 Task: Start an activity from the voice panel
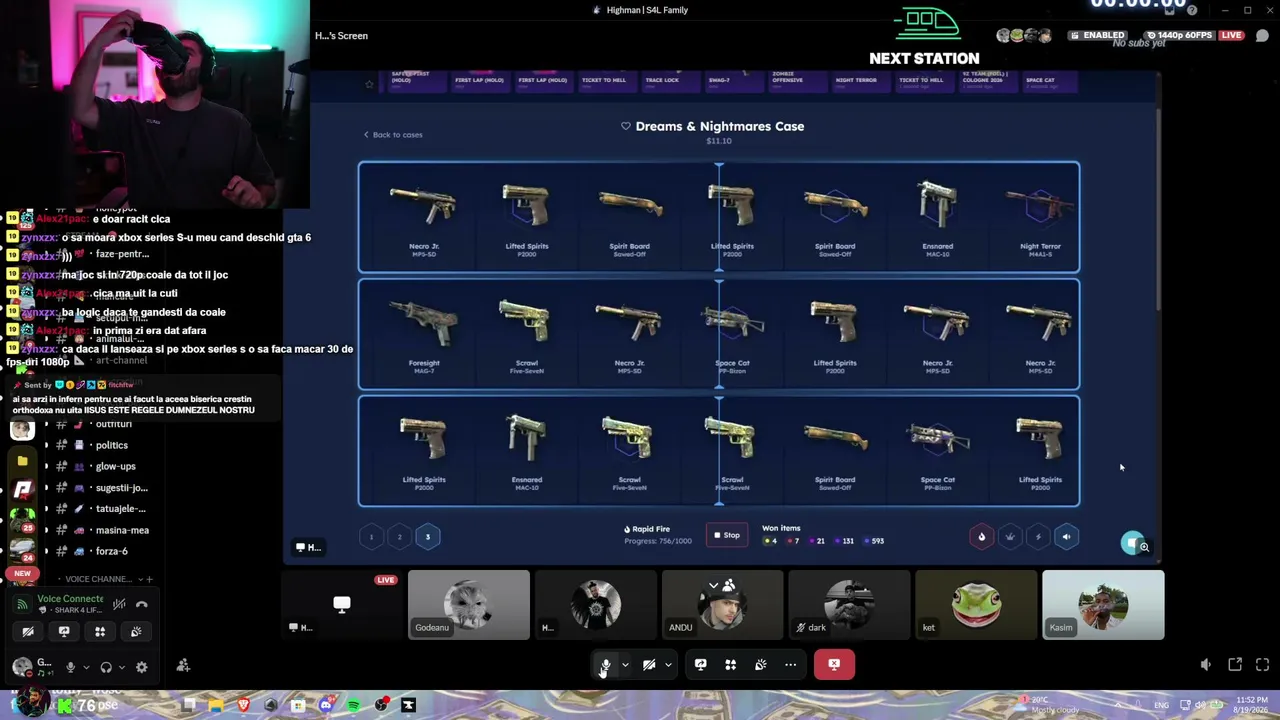coord(100,631)
